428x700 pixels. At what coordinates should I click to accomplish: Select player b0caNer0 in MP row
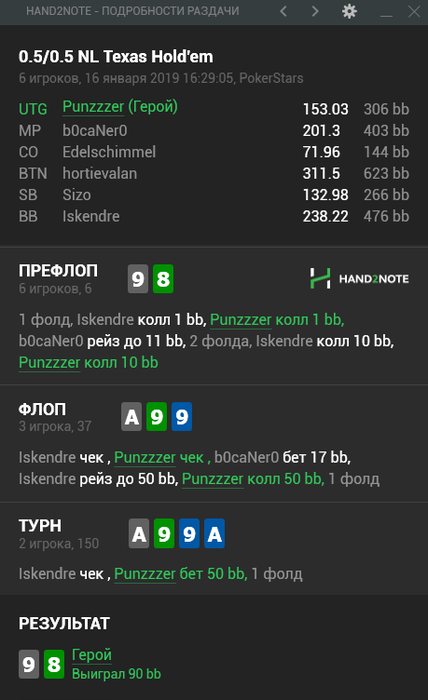click(x=95, y=131)
